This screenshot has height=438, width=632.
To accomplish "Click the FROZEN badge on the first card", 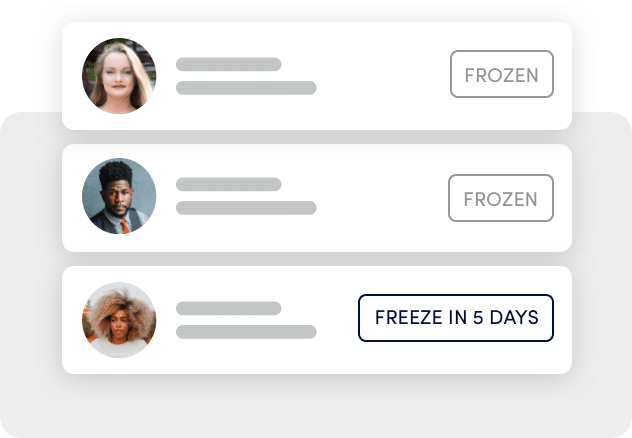I will (x=502, y=74).
